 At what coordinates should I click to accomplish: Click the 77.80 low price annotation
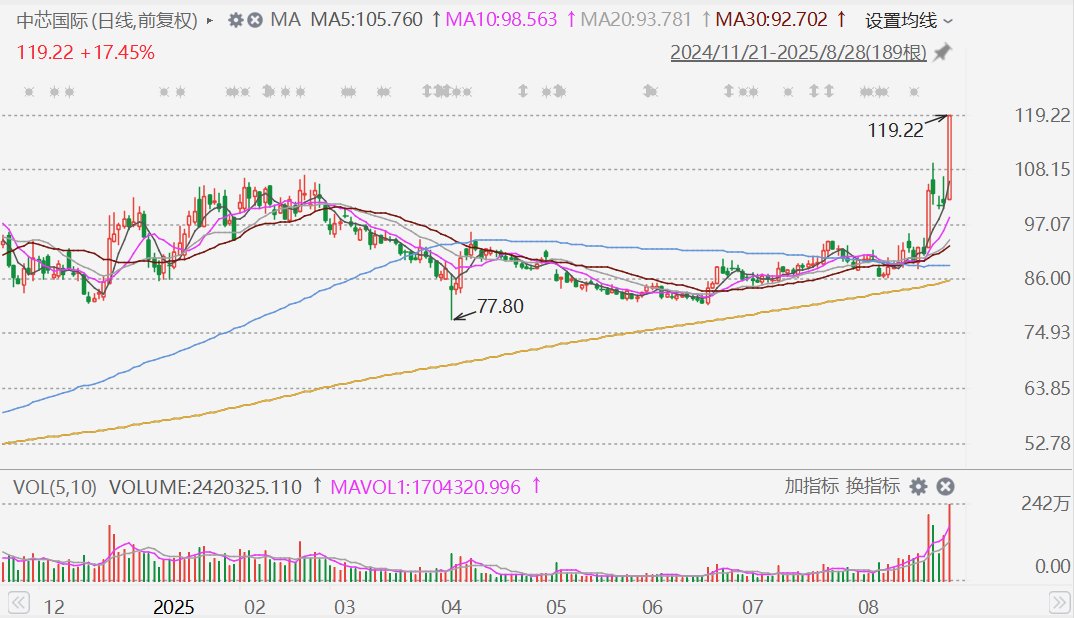(x=500, y=306)
